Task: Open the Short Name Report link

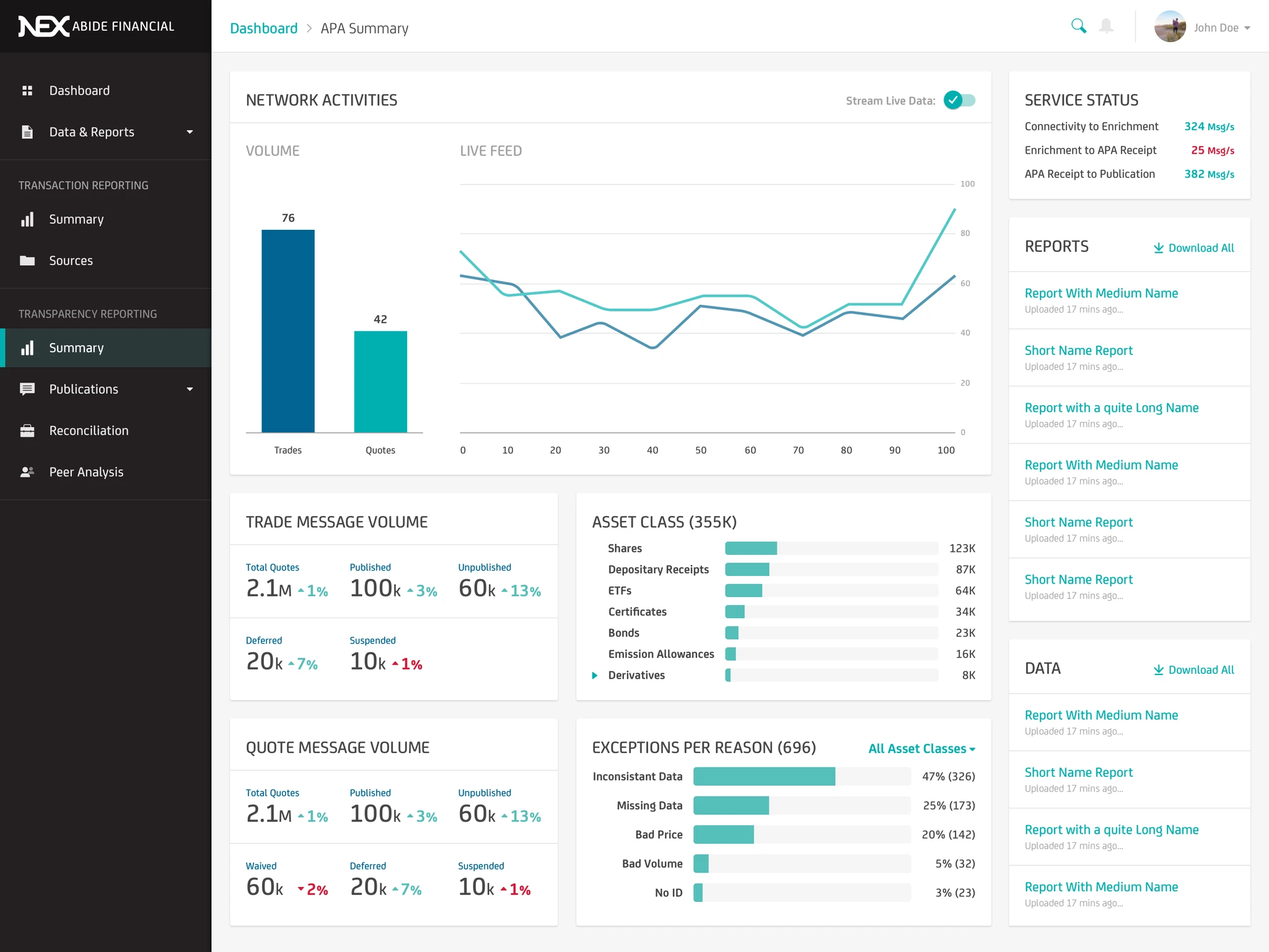Action: tap(1078, 350)
